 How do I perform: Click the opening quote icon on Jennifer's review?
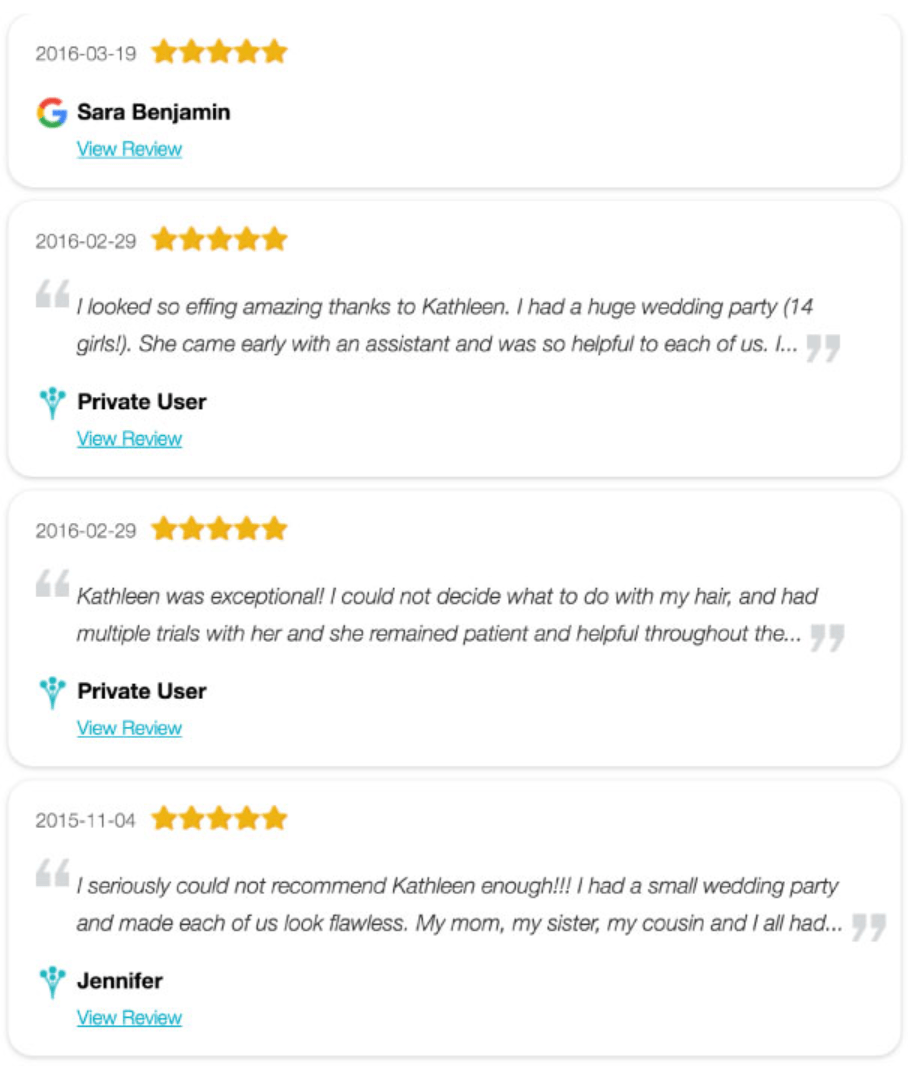tap(52, 873)
